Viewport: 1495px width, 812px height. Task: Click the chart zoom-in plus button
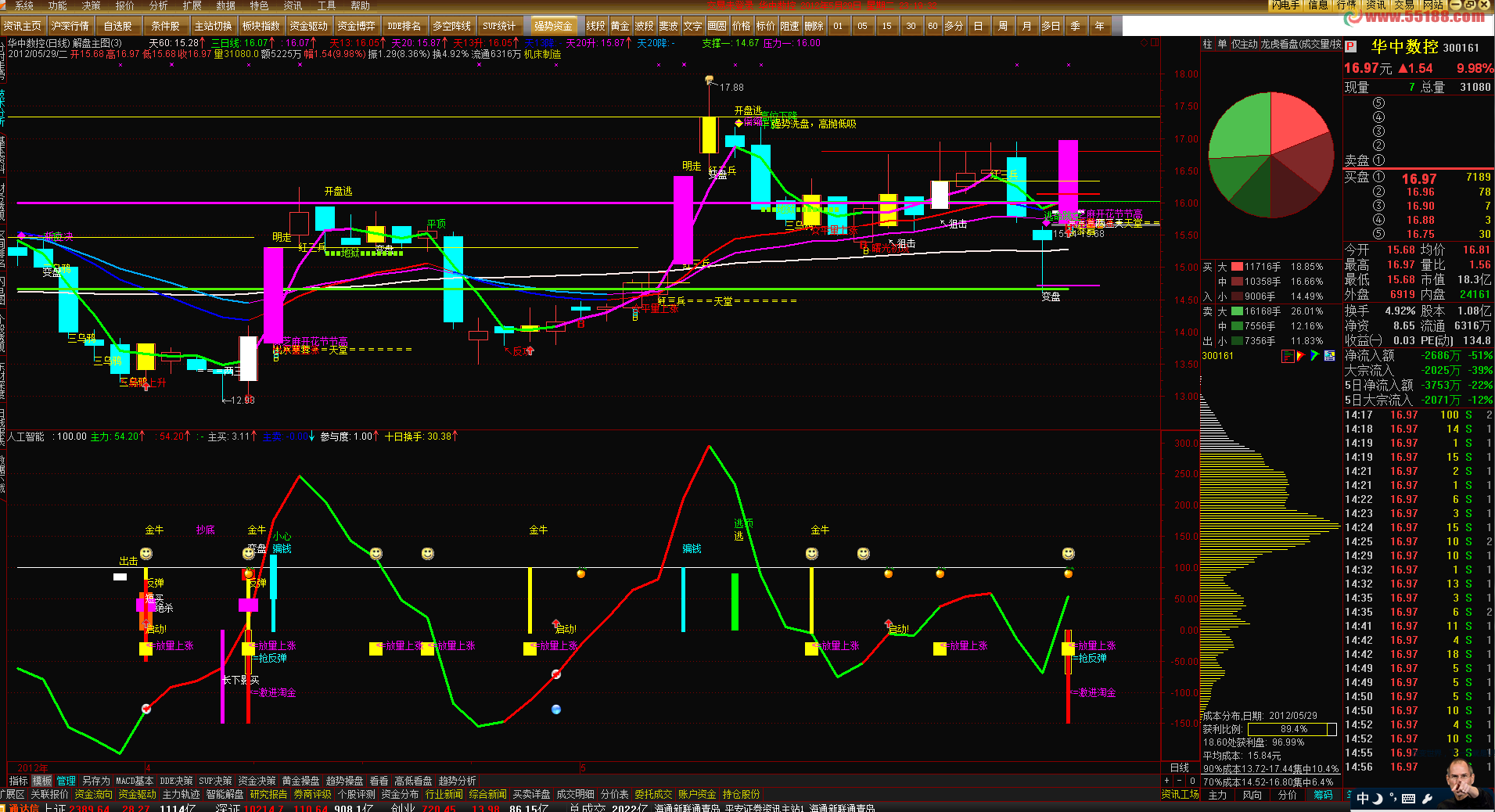point(1166,781)
